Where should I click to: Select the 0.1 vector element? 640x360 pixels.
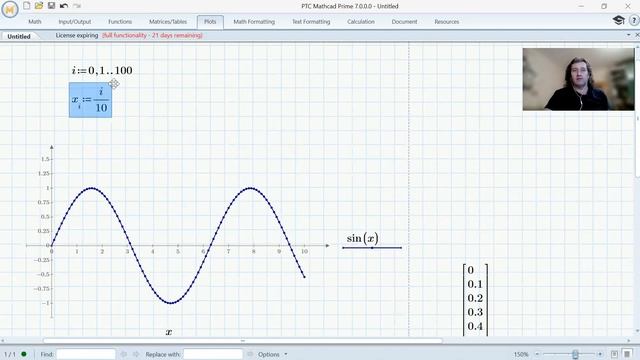(475, 284)
